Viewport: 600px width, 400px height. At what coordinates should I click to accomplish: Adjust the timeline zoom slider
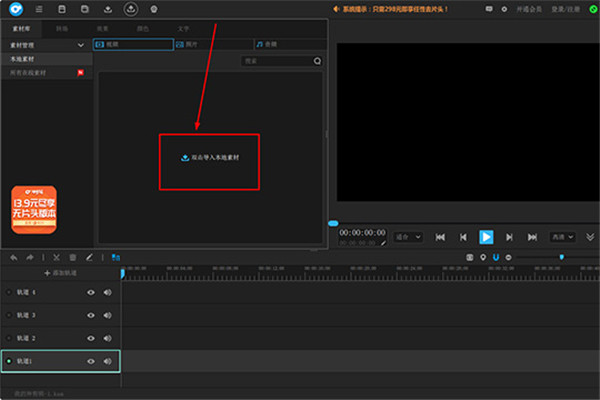pyautogui.click(x=561, y=257)
